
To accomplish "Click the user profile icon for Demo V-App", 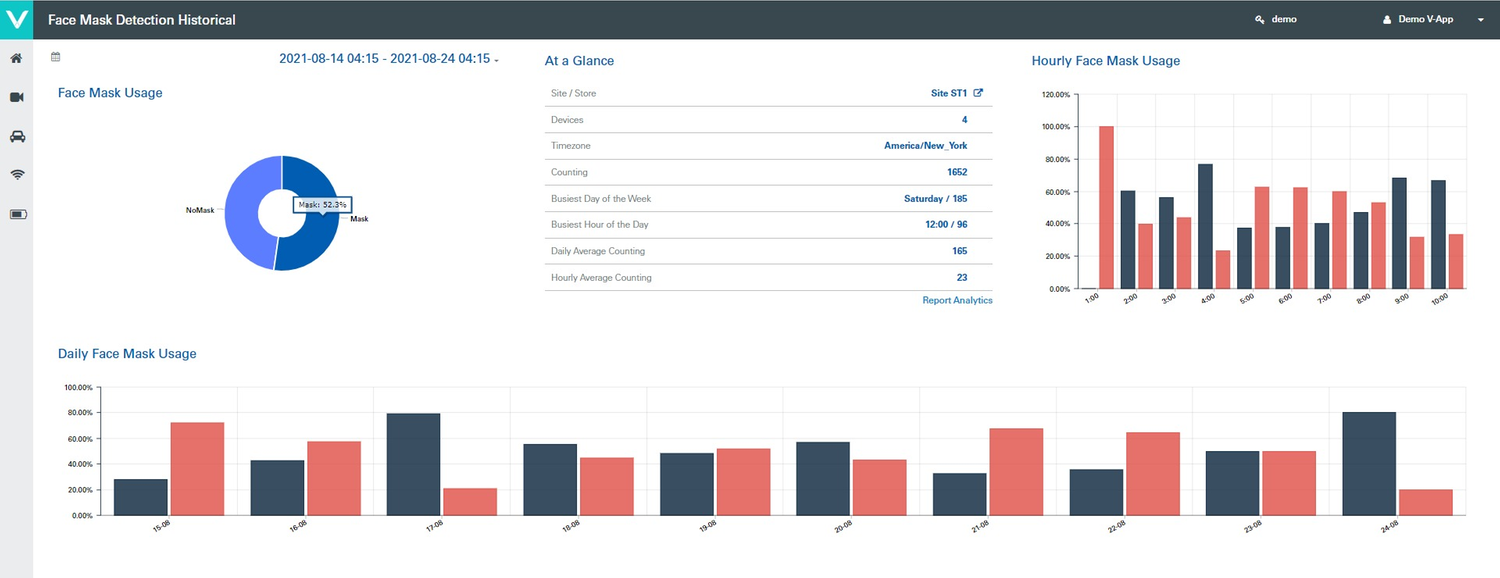I will tap(1387, 18).
